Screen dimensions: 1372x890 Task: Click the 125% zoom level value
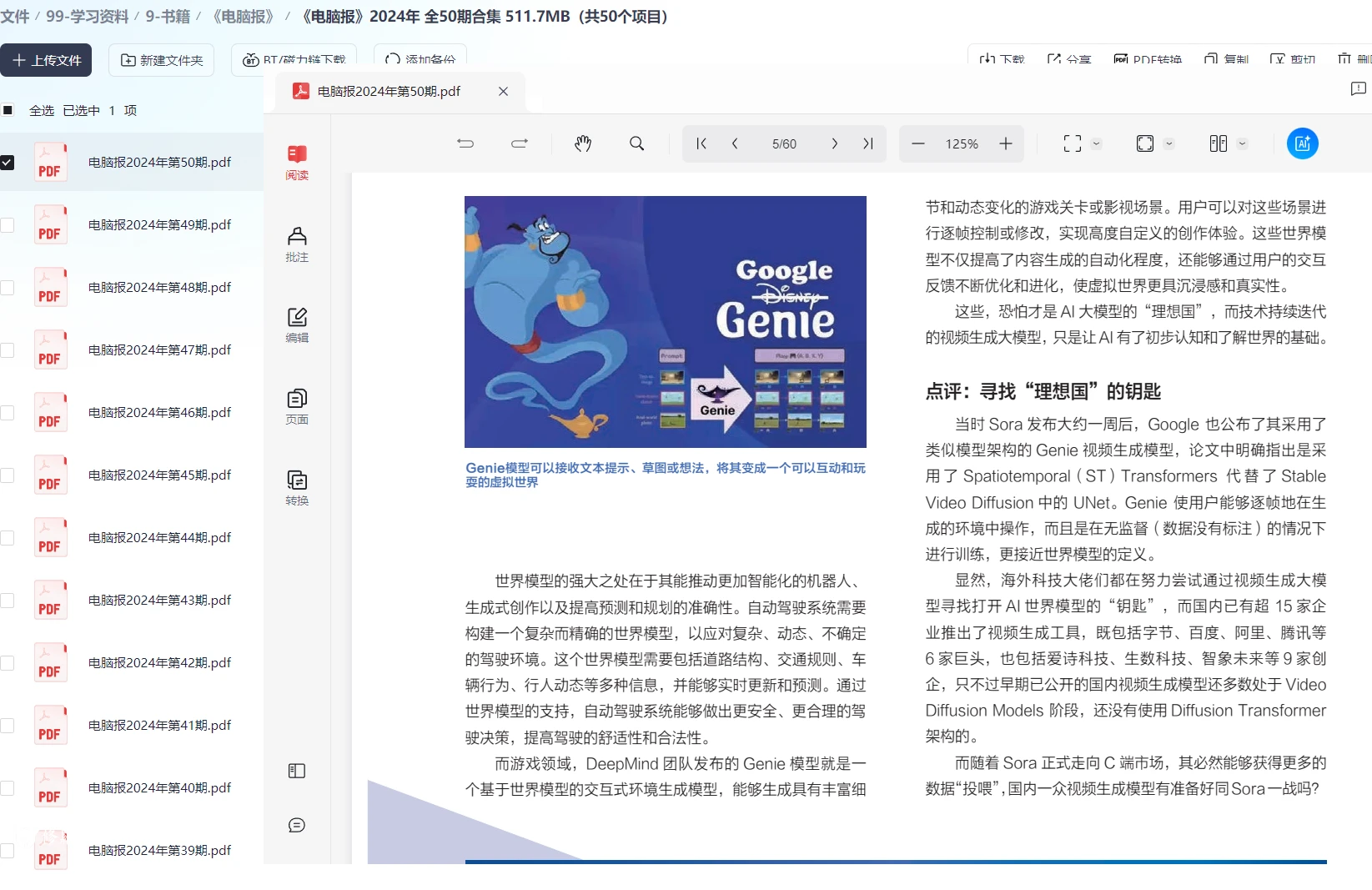pyautogui.click(x=962, y=143)
